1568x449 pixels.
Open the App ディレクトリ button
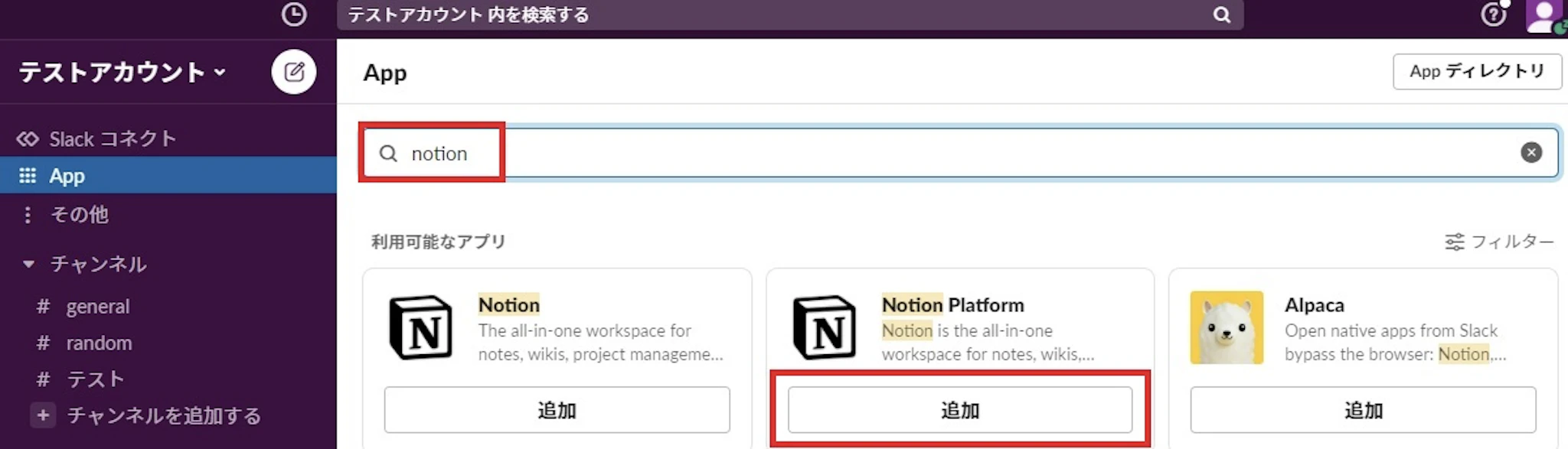pos(1477,71)
